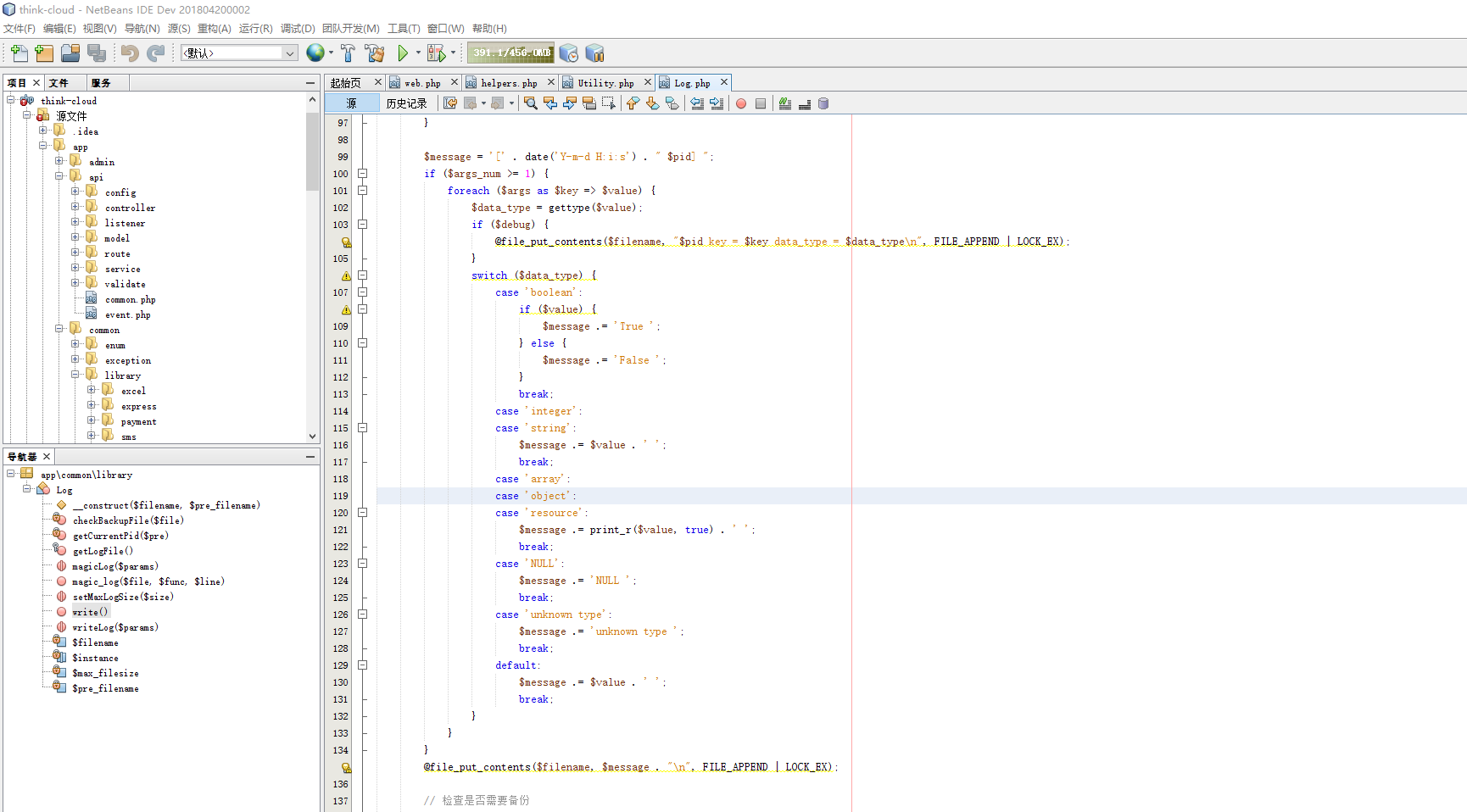
Task: Click the memory usage indicator 391.1/456.0MB
Action: [x=510, y=53]
